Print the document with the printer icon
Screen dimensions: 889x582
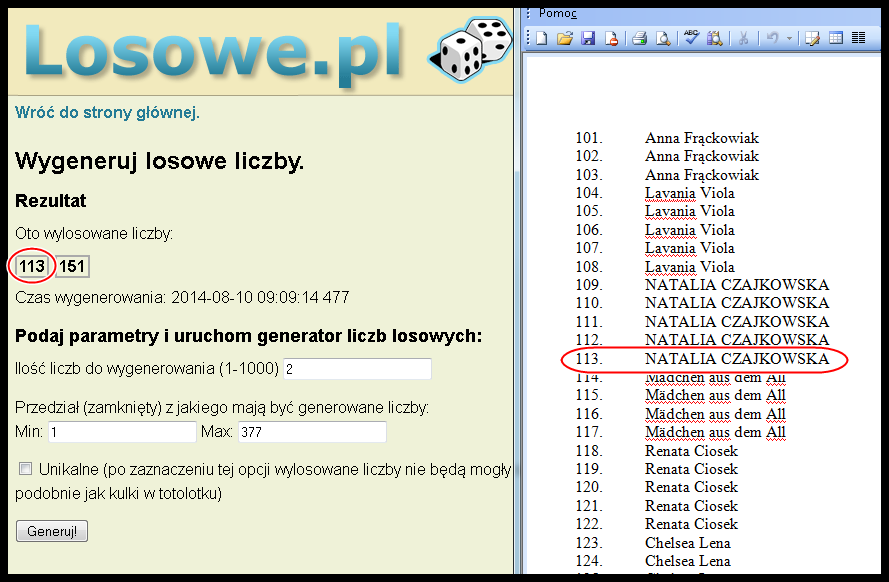640,39
